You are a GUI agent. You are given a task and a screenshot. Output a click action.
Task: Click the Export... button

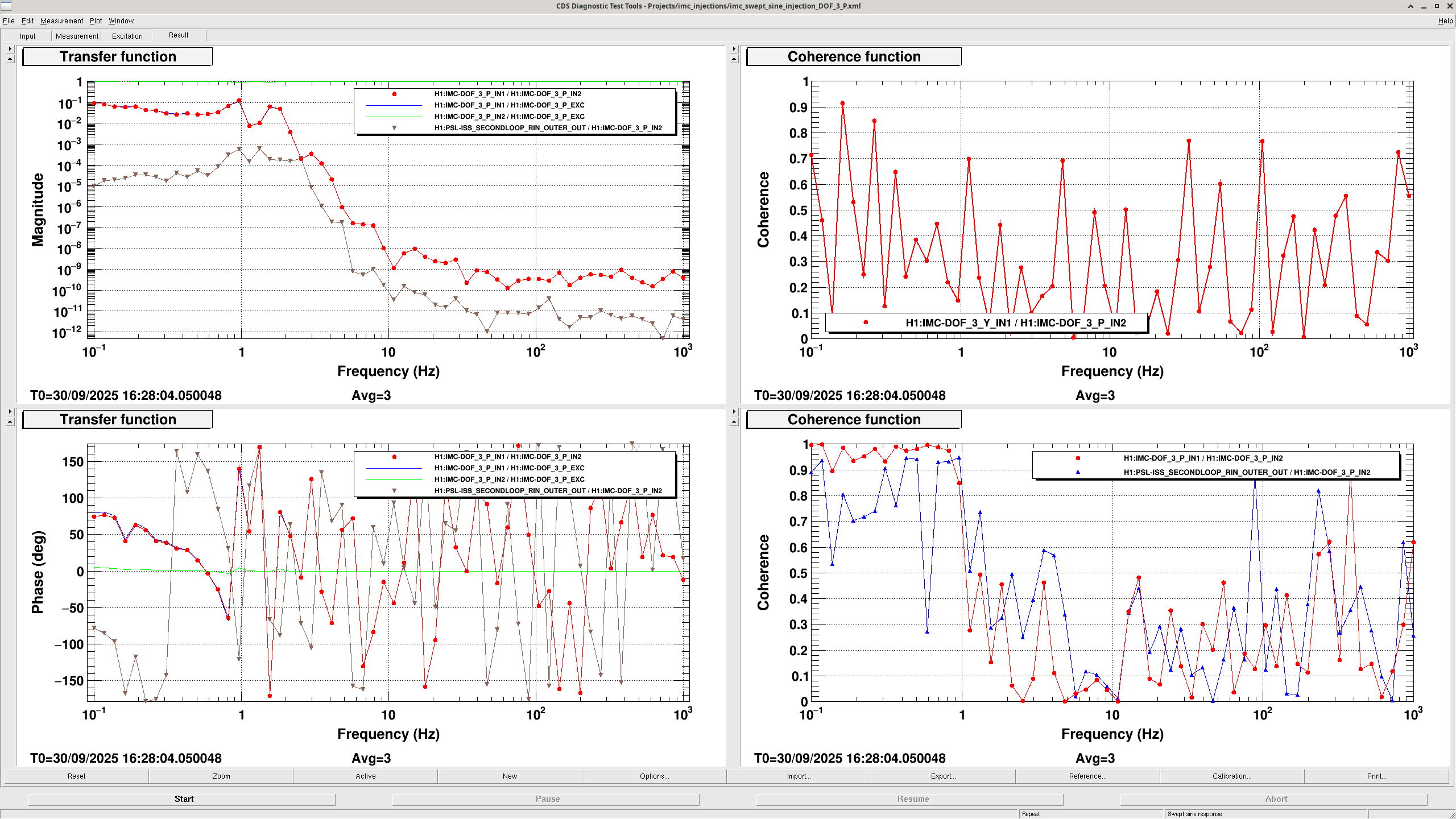(x=942, y=776)
